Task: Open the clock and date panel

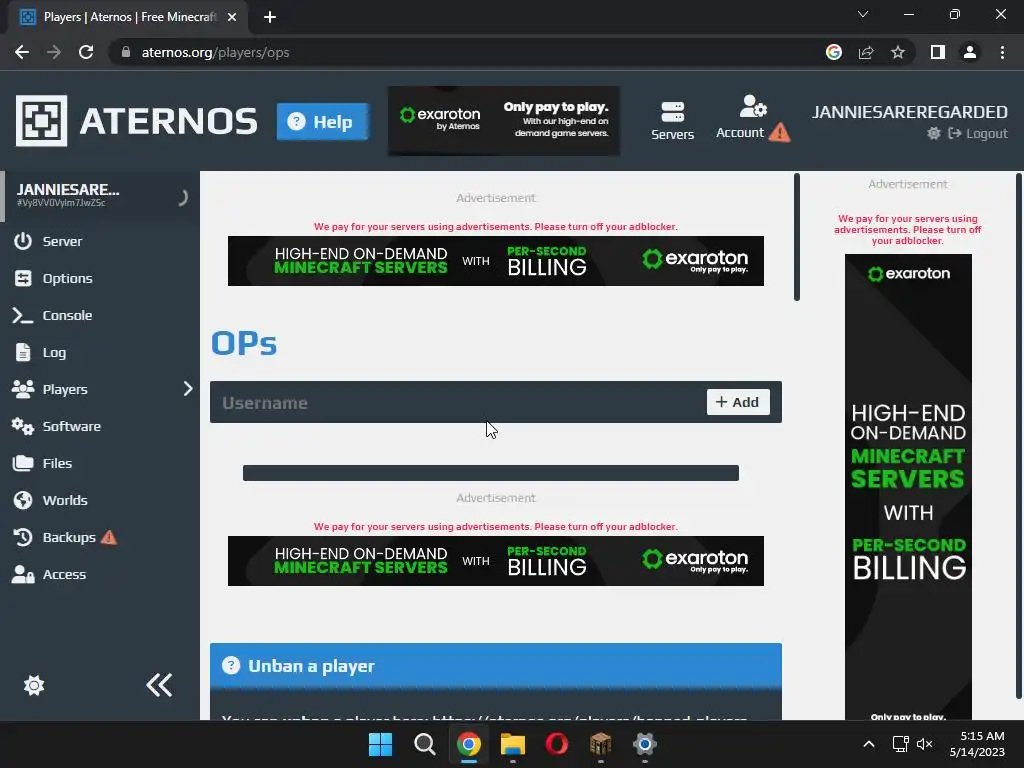Action: pos(977,744)
